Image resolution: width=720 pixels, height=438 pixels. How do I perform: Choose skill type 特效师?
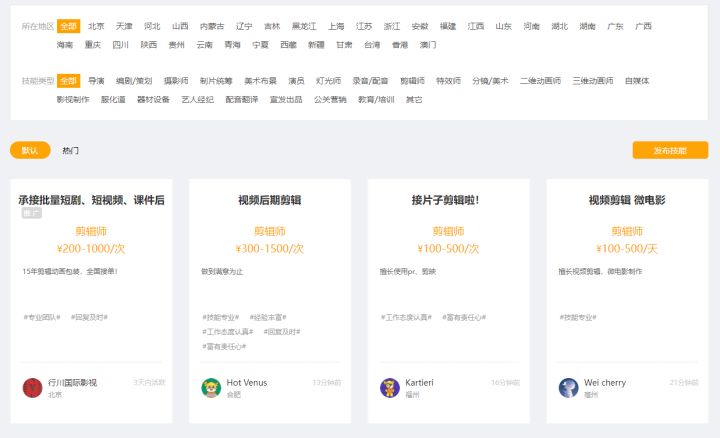click(x=448, y=81)
